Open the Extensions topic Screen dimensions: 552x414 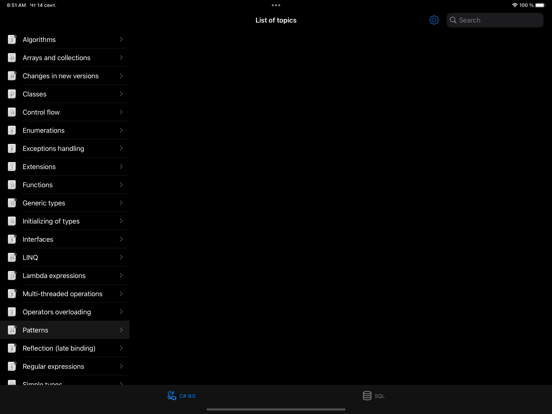pos(65,167)
